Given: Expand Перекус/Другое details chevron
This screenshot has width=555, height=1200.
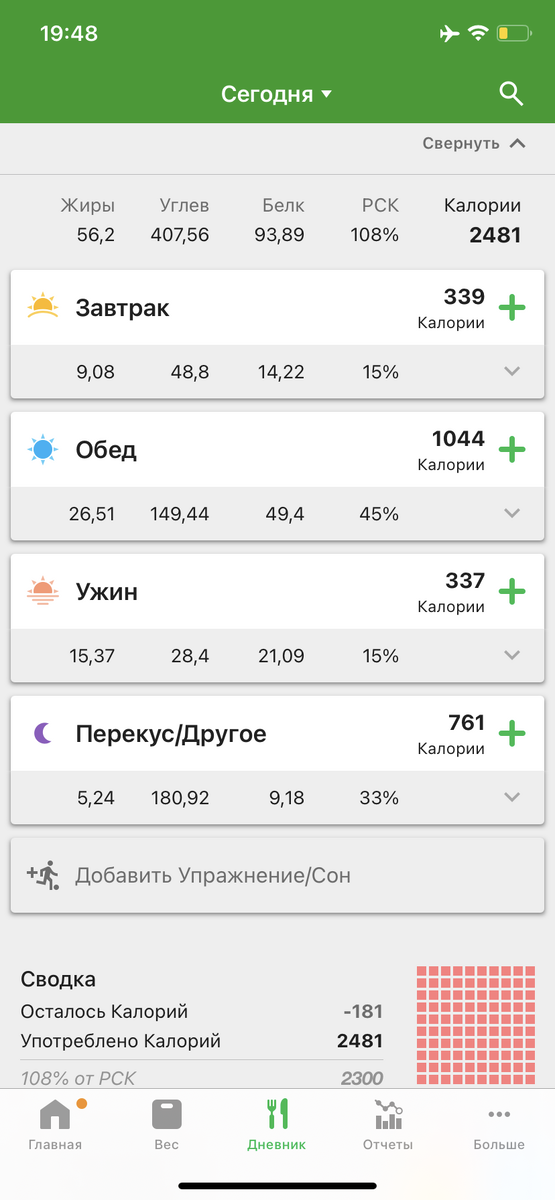Looking at the screenshot, I should coord(512,798).
